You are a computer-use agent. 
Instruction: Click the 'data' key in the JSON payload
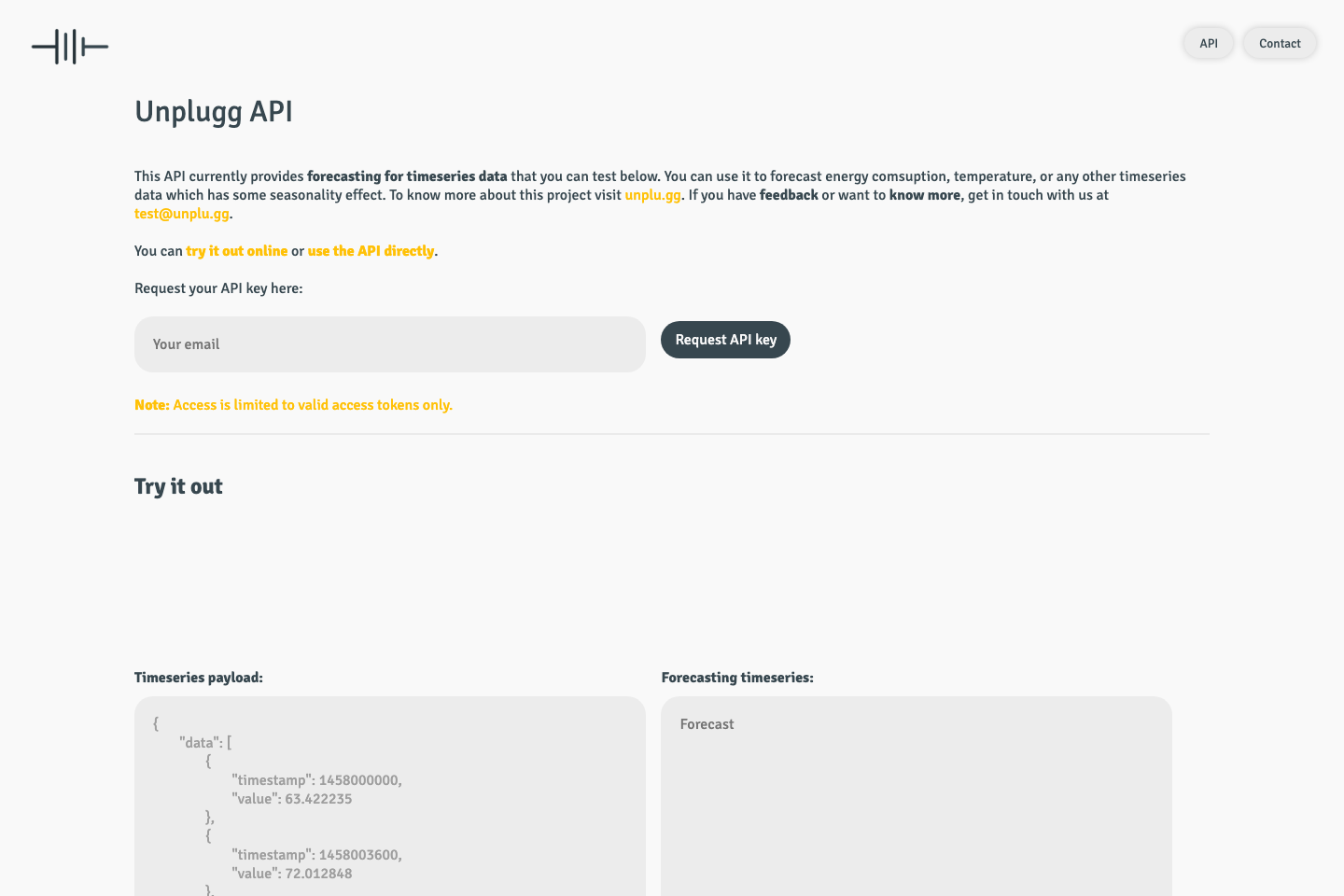coord(198,742)
